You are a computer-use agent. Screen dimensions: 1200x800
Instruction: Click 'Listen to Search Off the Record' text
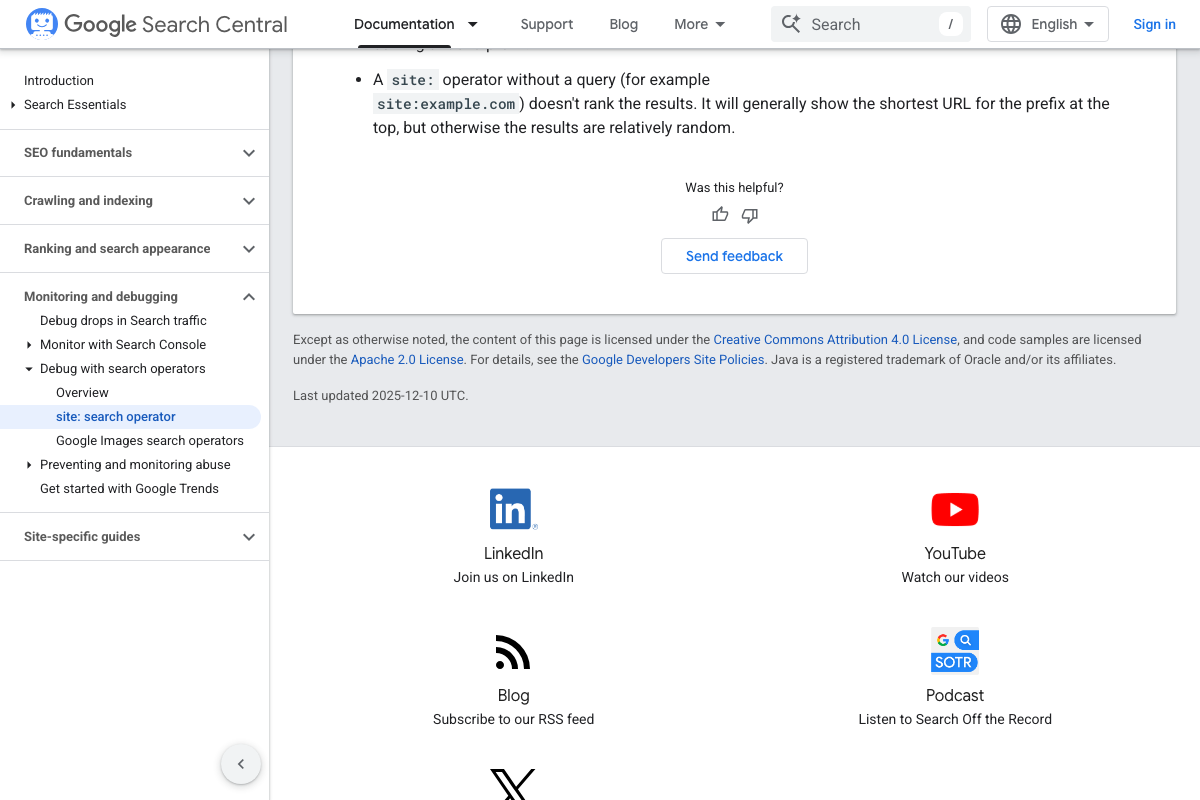[955, 719]
